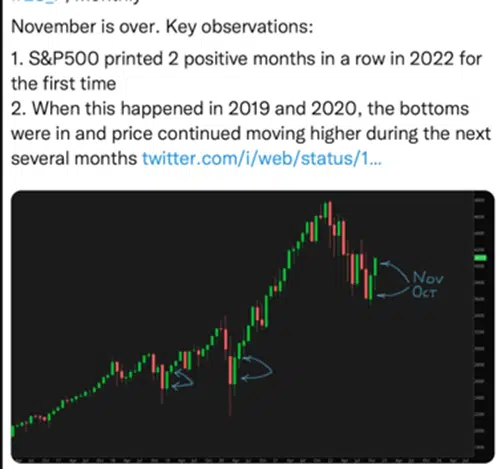Click the curved arrow pointing to October candle
This screenshot has height=469, width=501.
[393, 292]
